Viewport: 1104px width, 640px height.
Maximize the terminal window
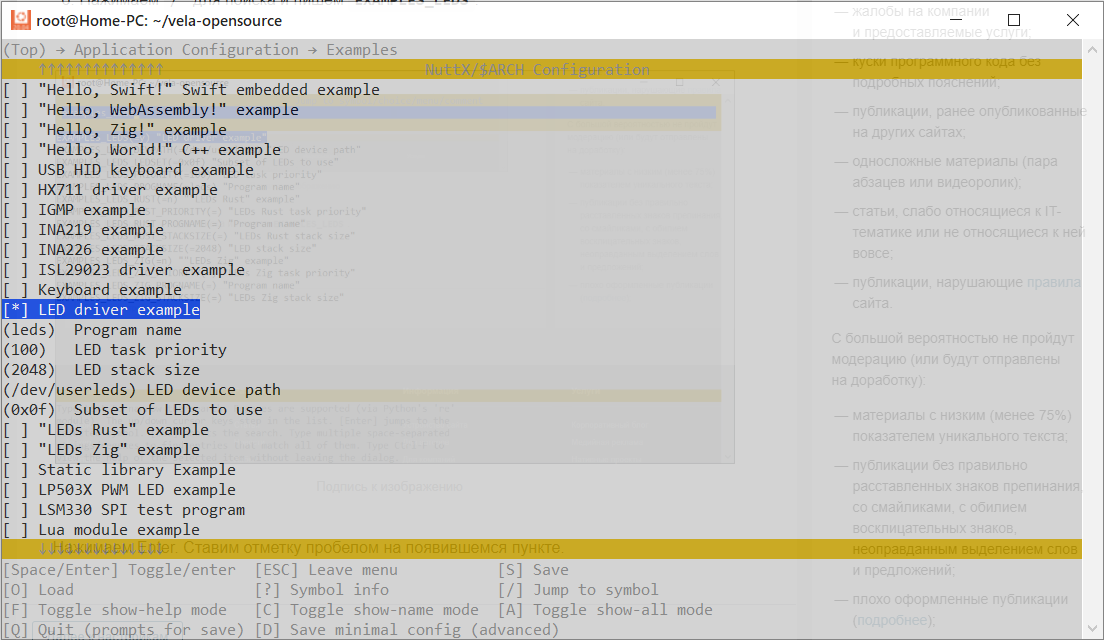[1014, 20]
